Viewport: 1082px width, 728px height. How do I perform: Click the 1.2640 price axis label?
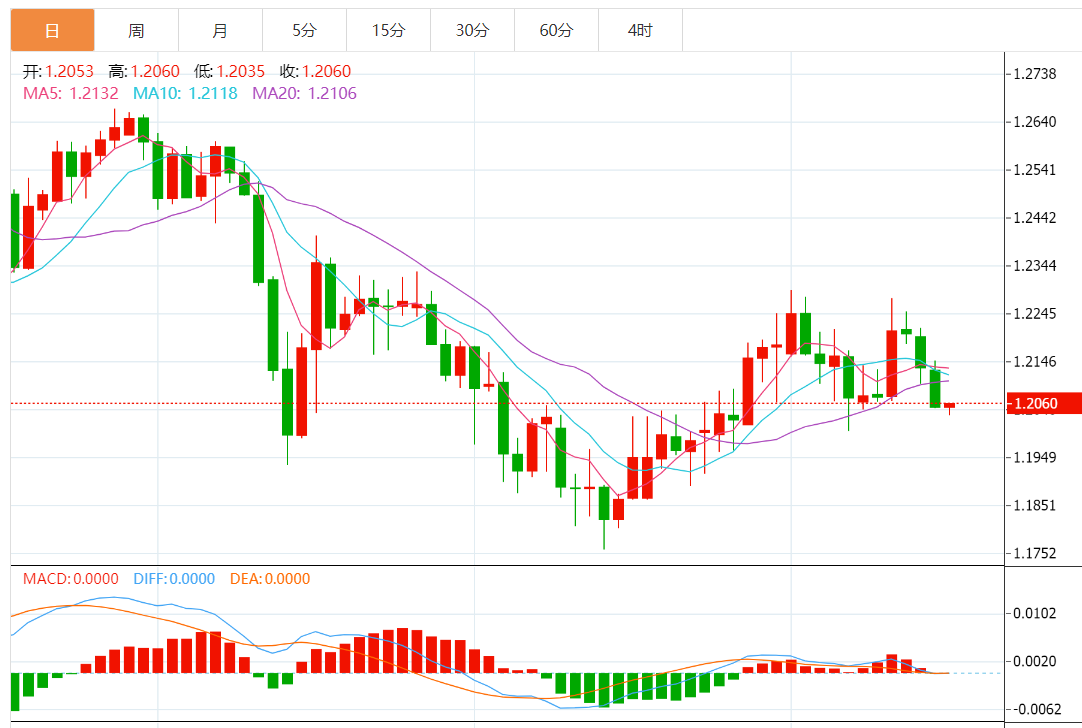tap(1034, 122)
